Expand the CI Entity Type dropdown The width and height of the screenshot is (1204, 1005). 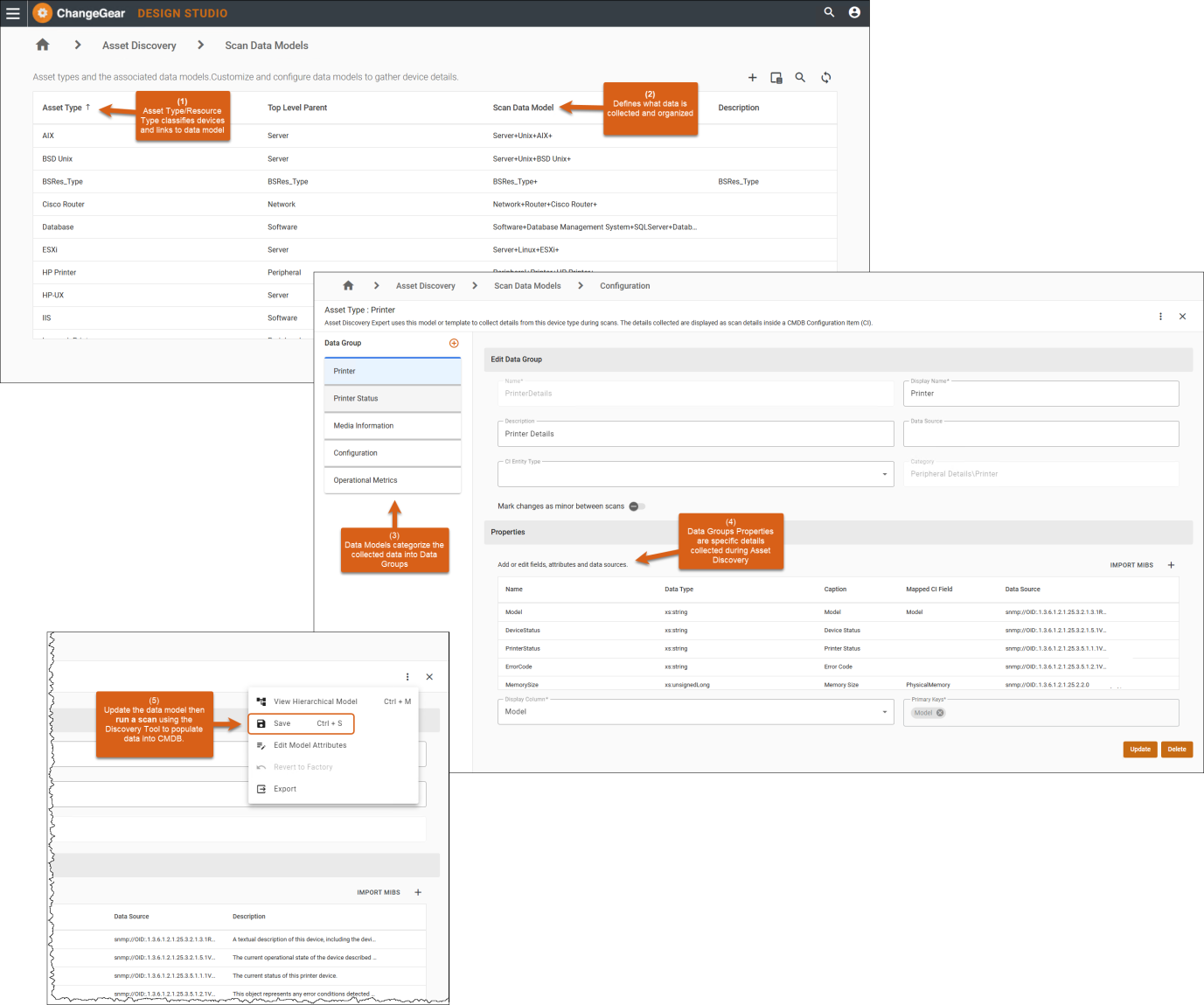coord(884,474)
